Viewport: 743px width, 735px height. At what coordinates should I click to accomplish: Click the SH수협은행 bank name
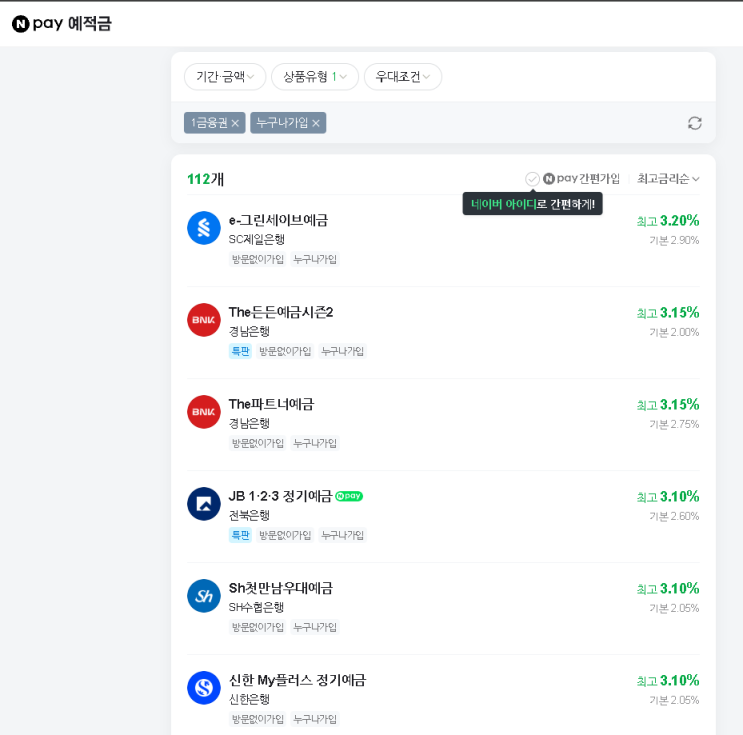256,607
